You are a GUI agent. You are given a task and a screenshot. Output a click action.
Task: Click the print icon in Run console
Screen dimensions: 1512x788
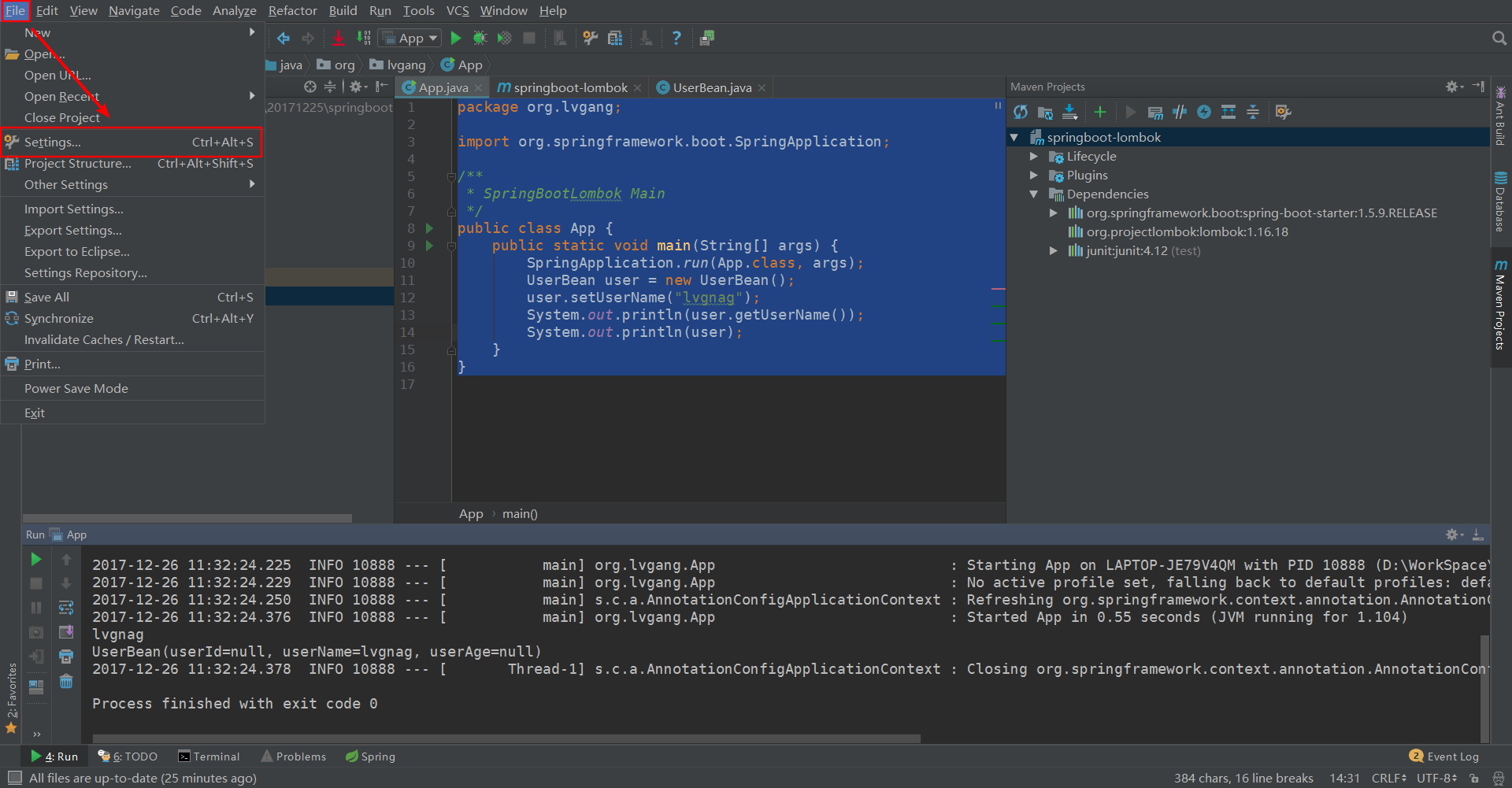coord(66,656)
